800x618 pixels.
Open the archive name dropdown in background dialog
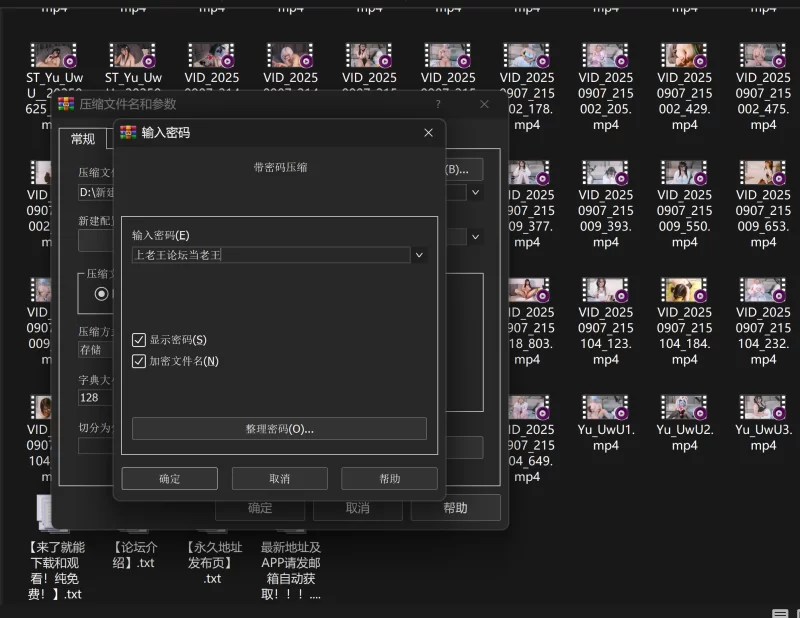(x=476, y=192)
